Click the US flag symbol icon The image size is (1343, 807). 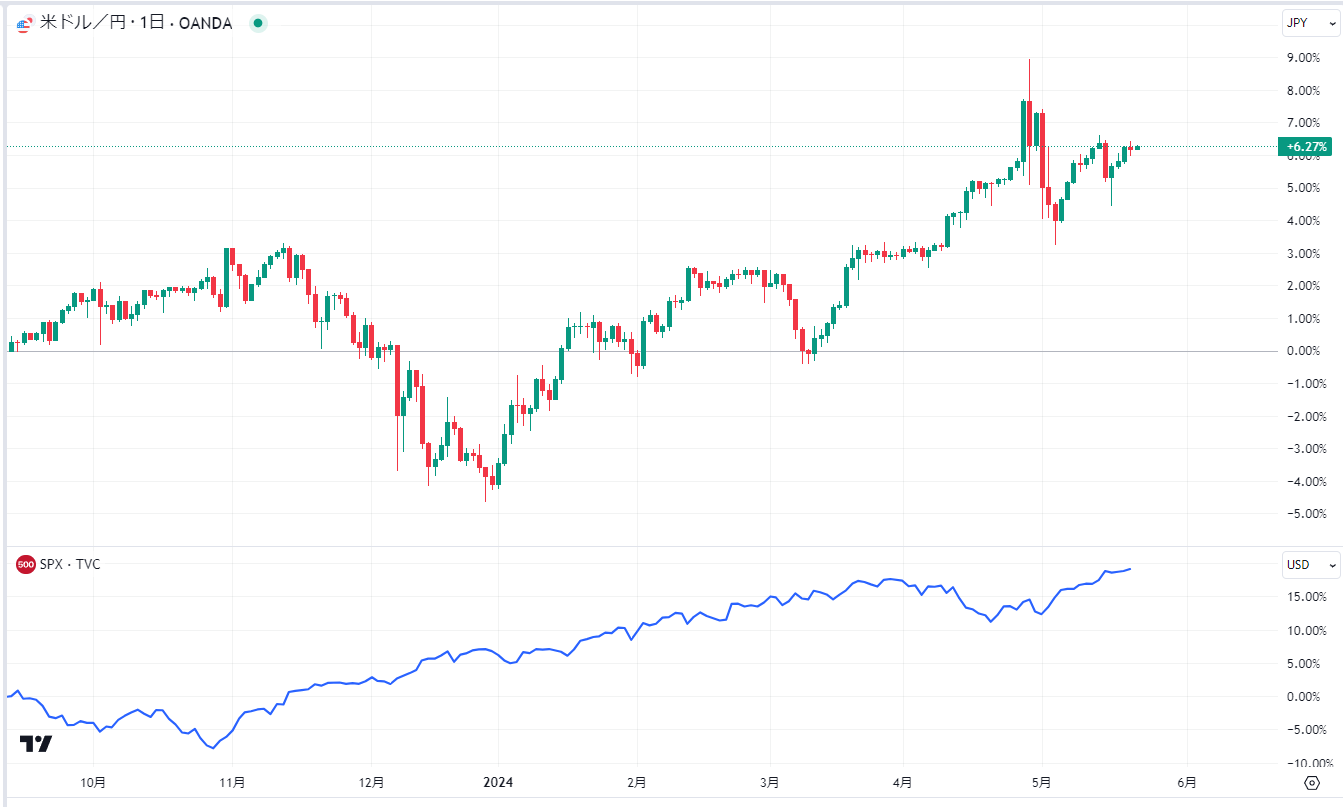(24, 24)
